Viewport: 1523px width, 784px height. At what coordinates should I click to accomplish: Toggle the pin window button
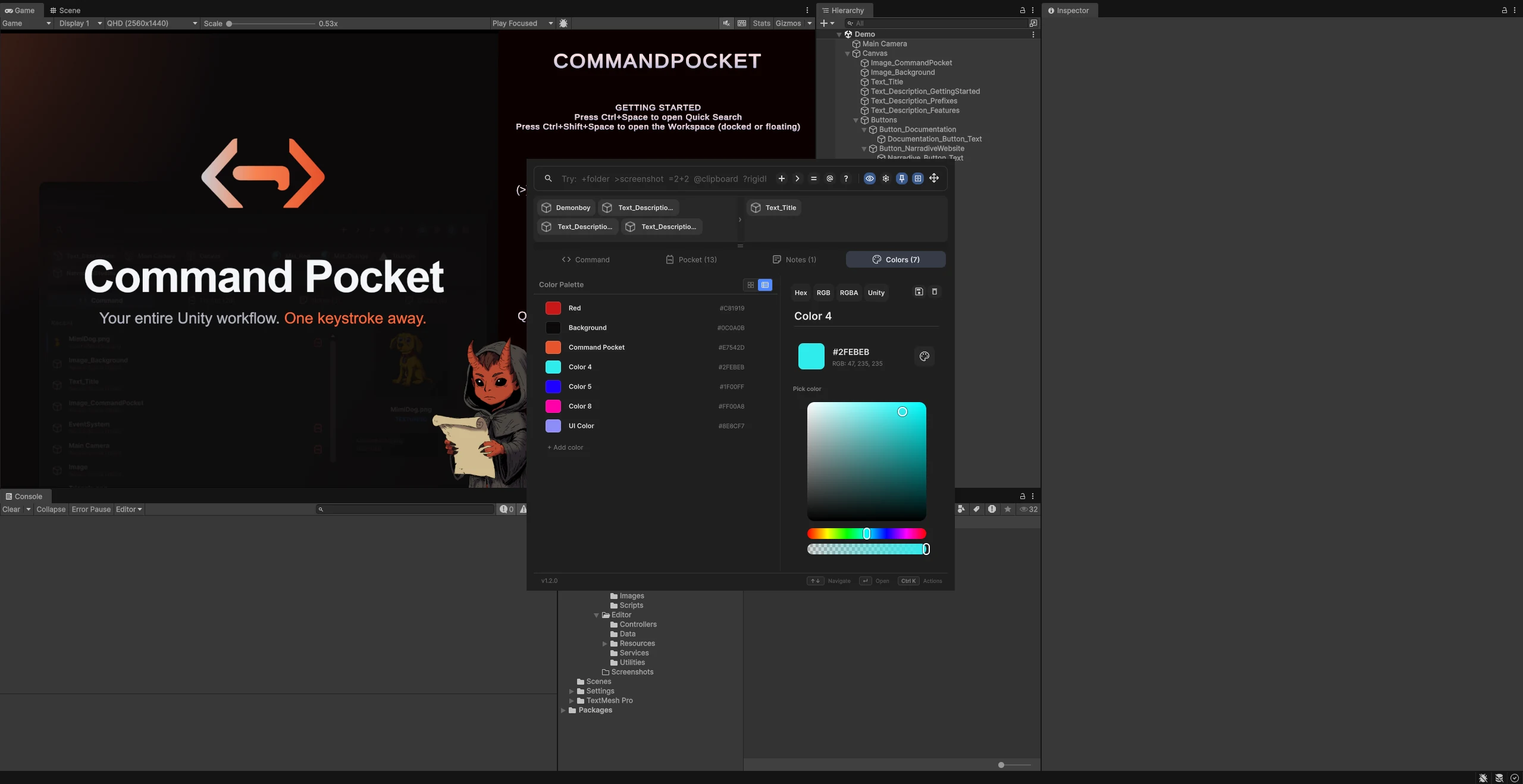(x=902, y=178)
